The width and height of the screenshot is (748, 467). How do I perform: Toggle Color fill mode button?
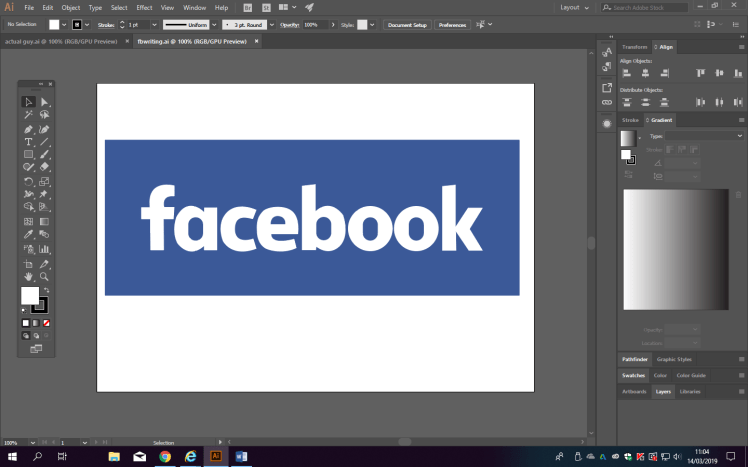(26, 323)
